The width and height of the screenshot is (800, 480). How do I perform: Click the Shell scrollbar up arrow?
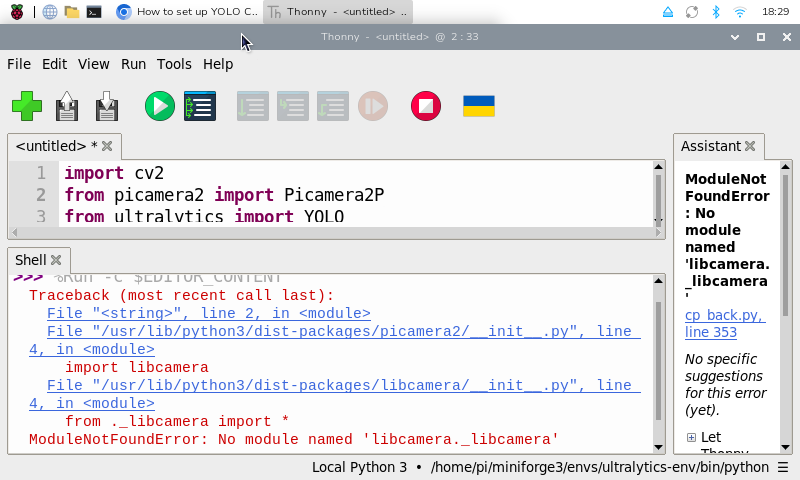[658, 281]
